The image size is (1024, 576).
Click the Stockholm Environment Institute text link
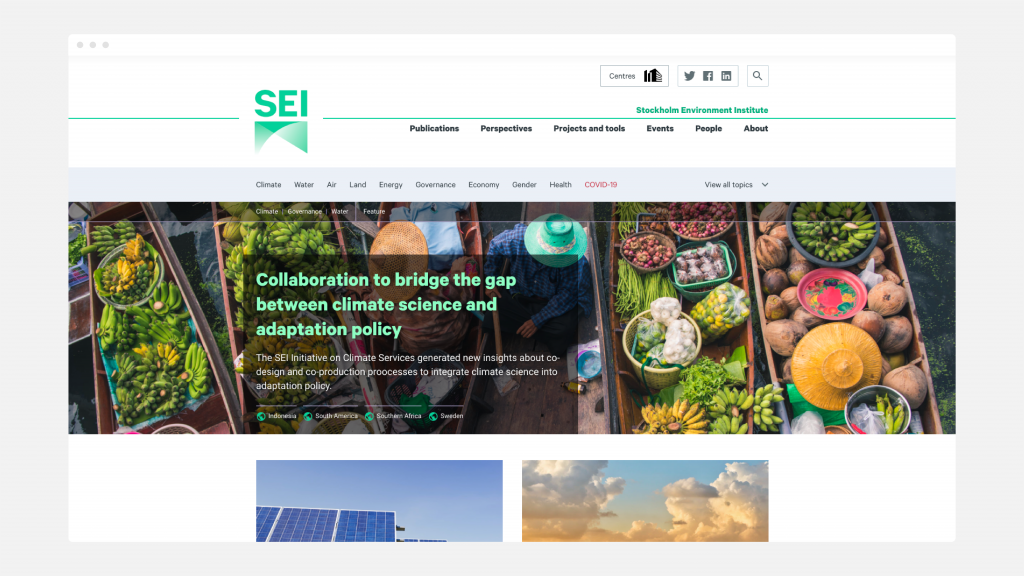[x=702, y=110]
